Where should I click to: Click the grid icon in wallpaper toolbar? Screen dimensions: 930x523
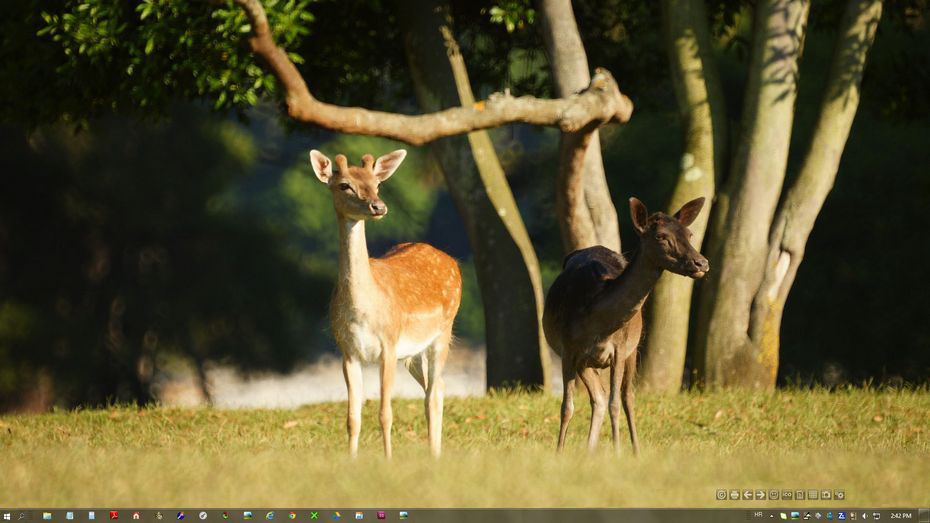click(x=813, y=495)
